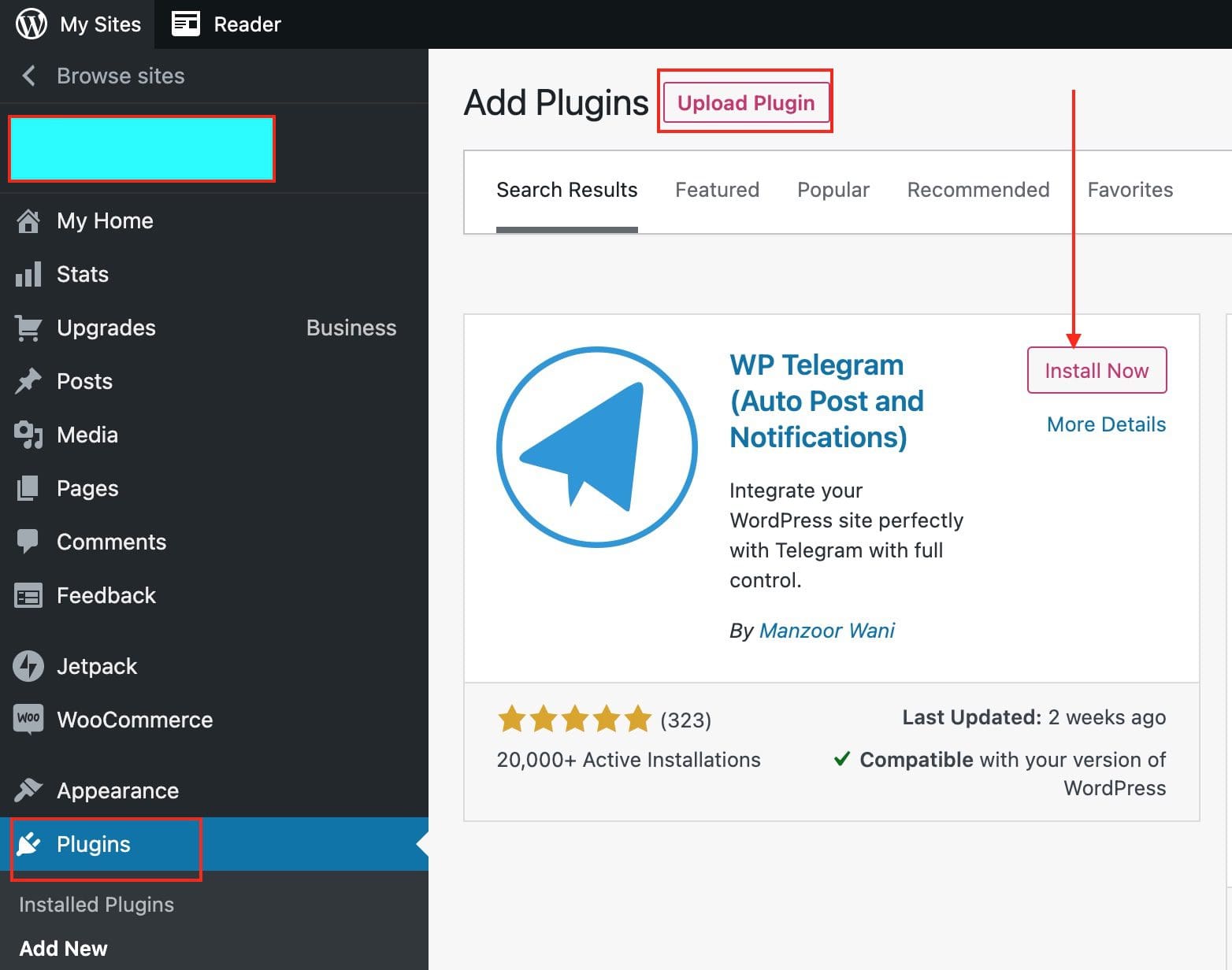Switch to the Featured tab
1232x970 pixels.
coord(717,190)
